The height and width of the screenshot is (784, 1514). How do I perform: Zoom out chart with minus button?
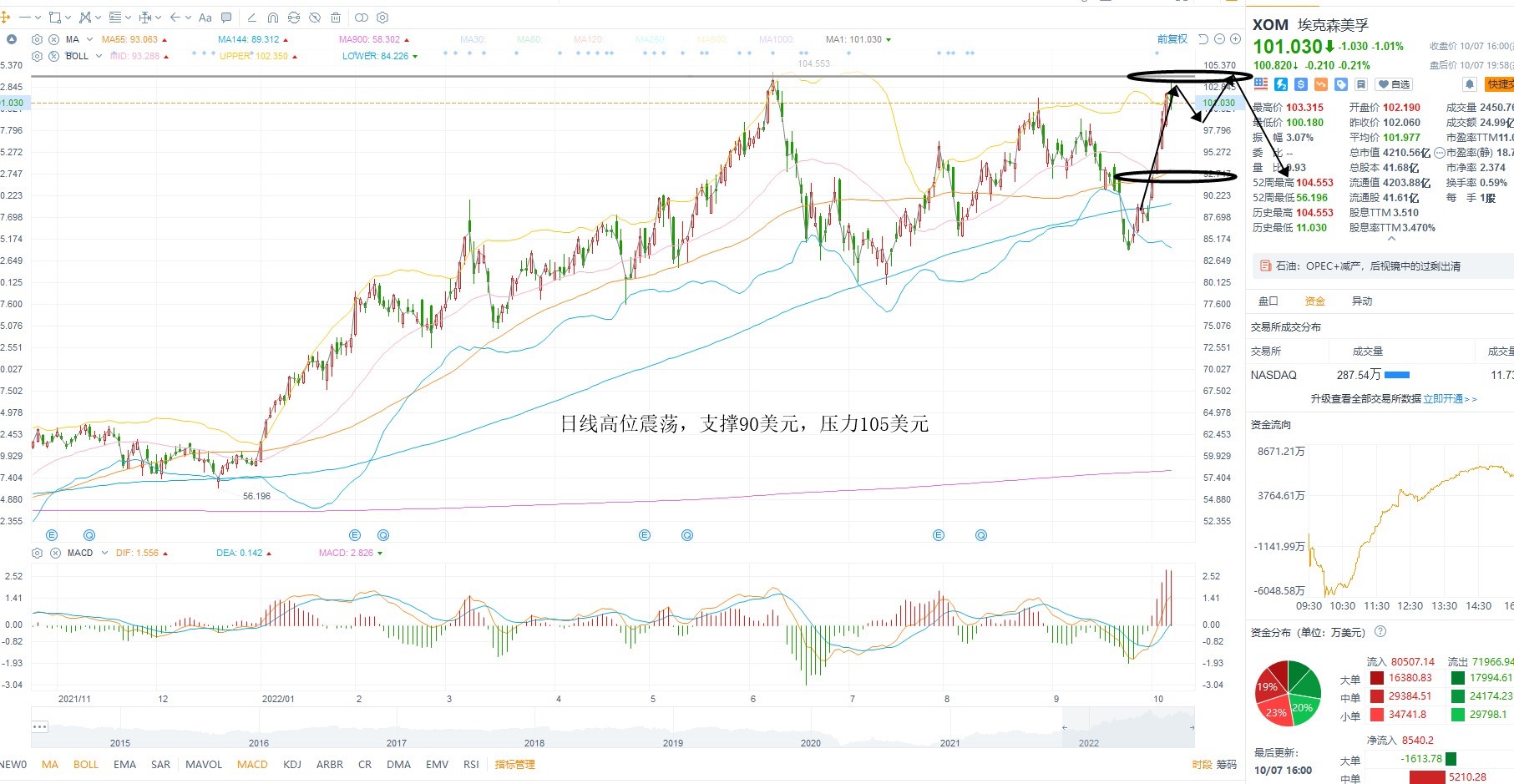pyautogui.click(x=1219, y=39)
